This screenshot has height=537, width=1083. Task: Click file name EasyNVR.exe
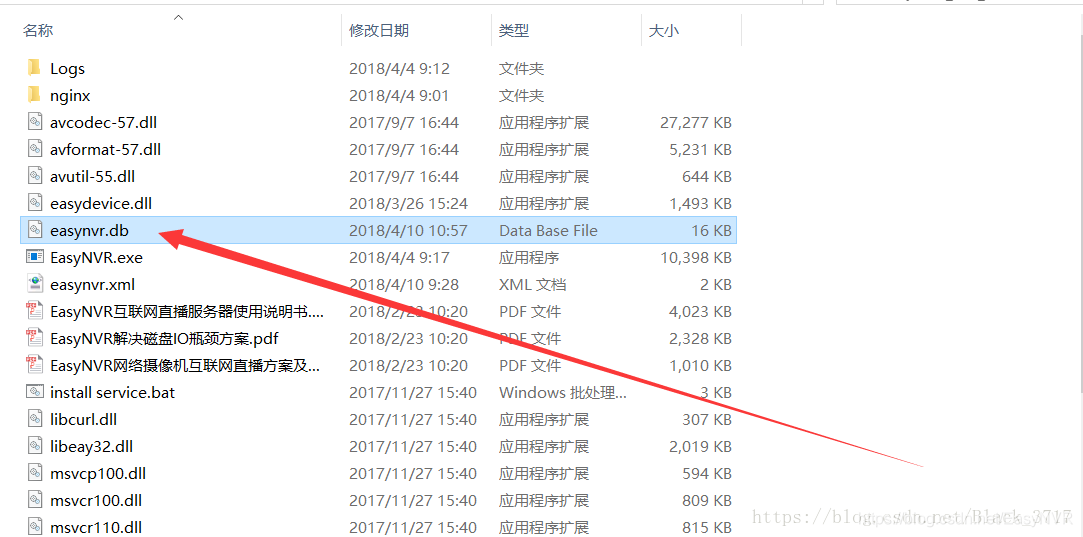coord(97,258)
